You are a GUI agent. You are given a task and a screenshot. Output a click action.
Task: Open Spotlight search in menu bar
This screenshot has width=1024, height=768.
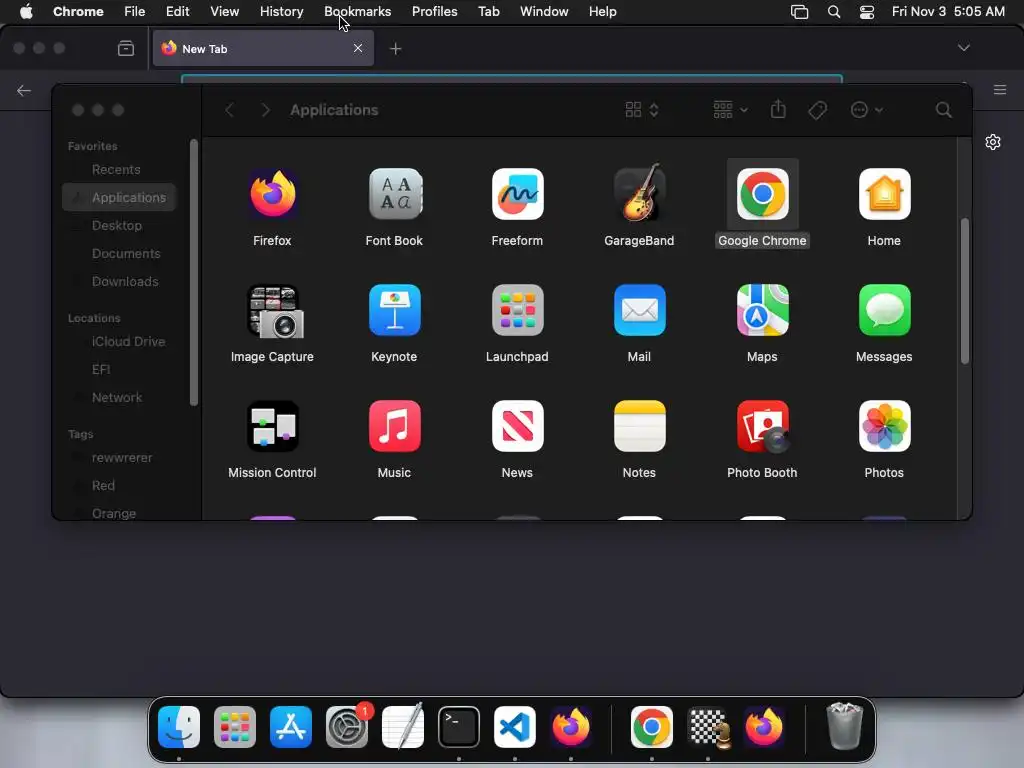[834, 12]
